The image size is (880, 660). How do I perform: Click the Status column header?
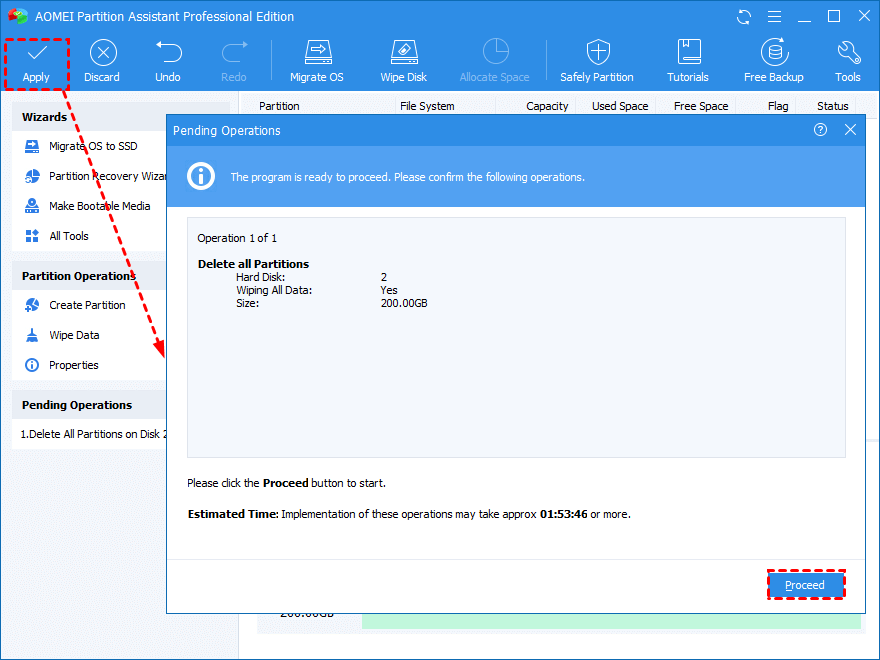833,106
